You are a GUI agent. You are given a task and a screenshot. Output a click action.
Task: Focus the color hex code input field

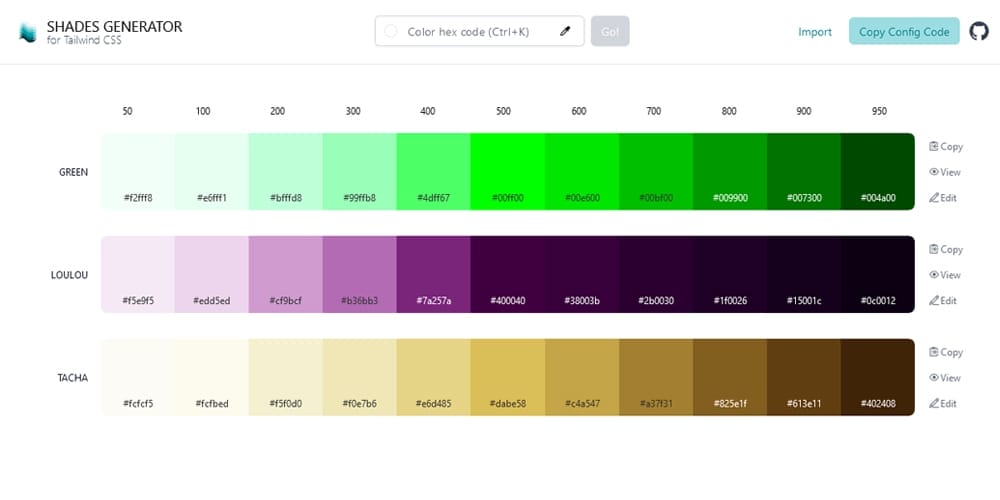[x=480, y=31]
